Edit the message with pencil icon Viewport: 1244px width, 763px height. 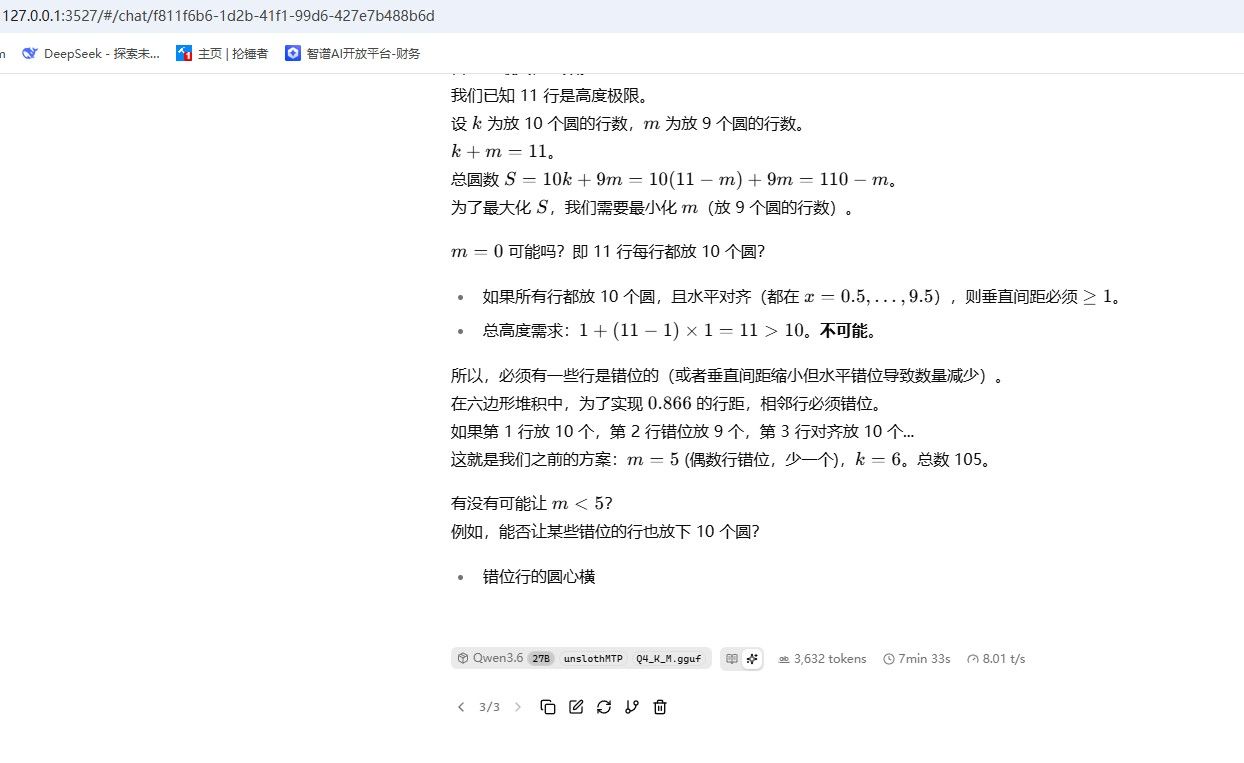coord(576,707)
